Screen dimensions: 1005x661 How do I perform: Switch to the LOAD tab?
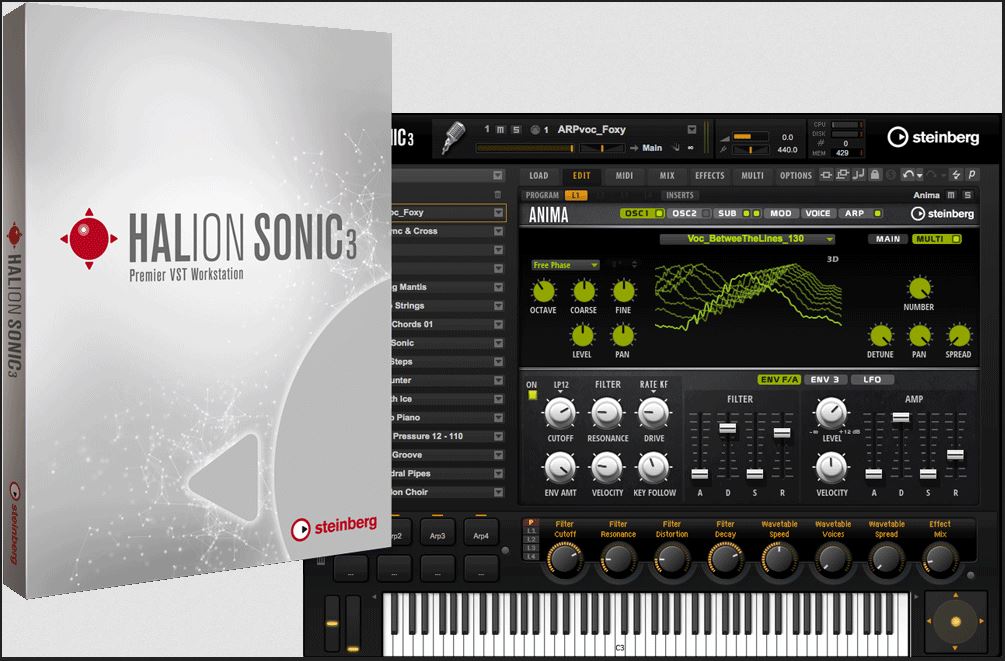pos(538,176)
